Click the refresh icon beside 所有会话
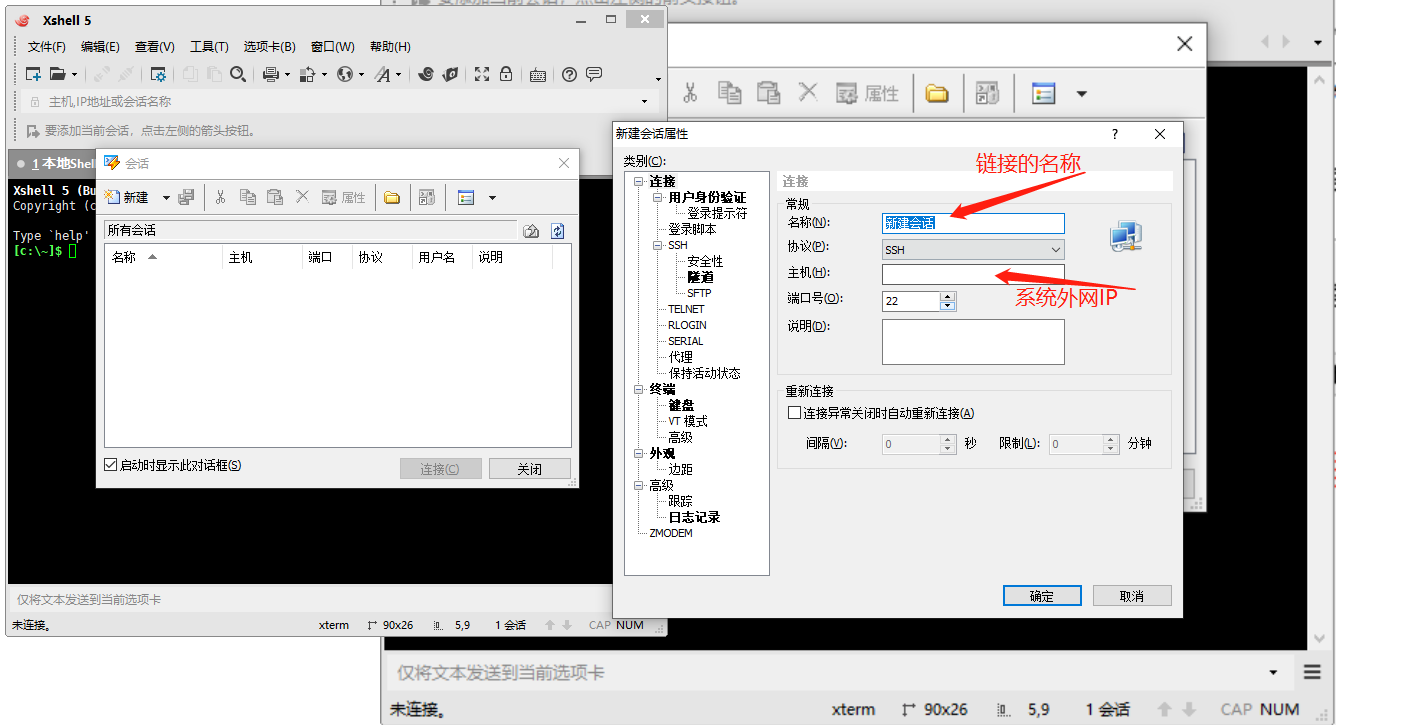The height and width of the screenshot is (725, 1428). click(558, 230)
